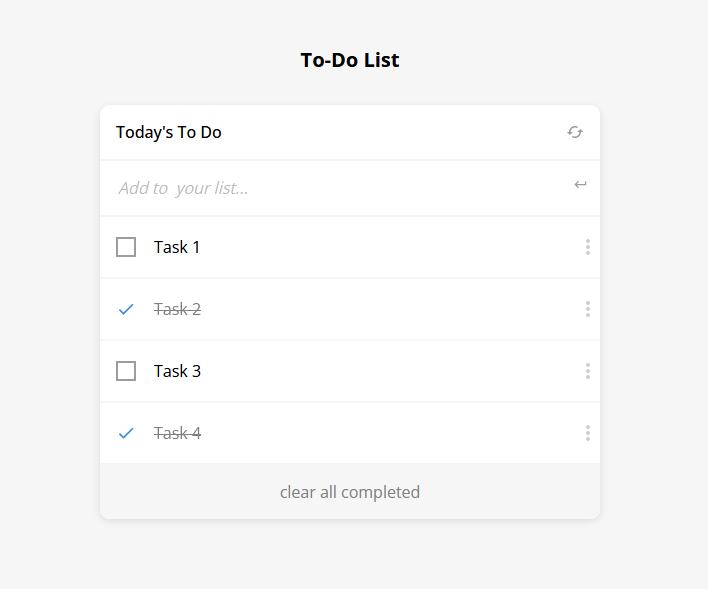
Task: Click the Today's To Do title
Action: 169,132
